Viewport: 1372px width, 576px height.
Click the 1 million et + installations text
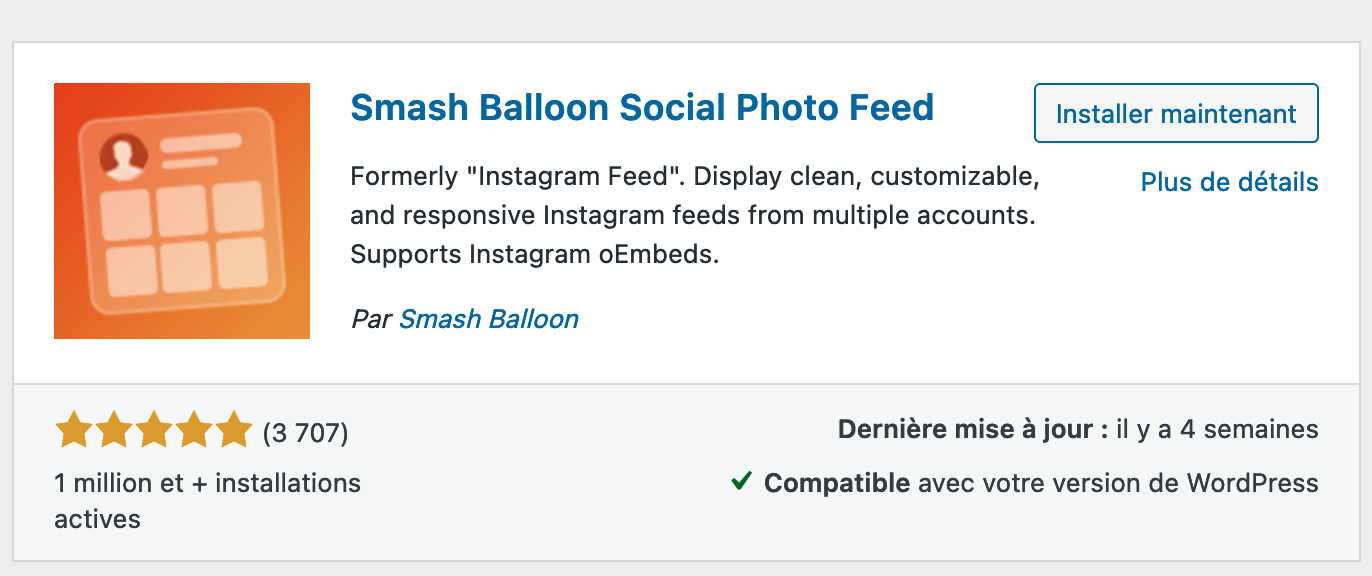coord(207,484)
